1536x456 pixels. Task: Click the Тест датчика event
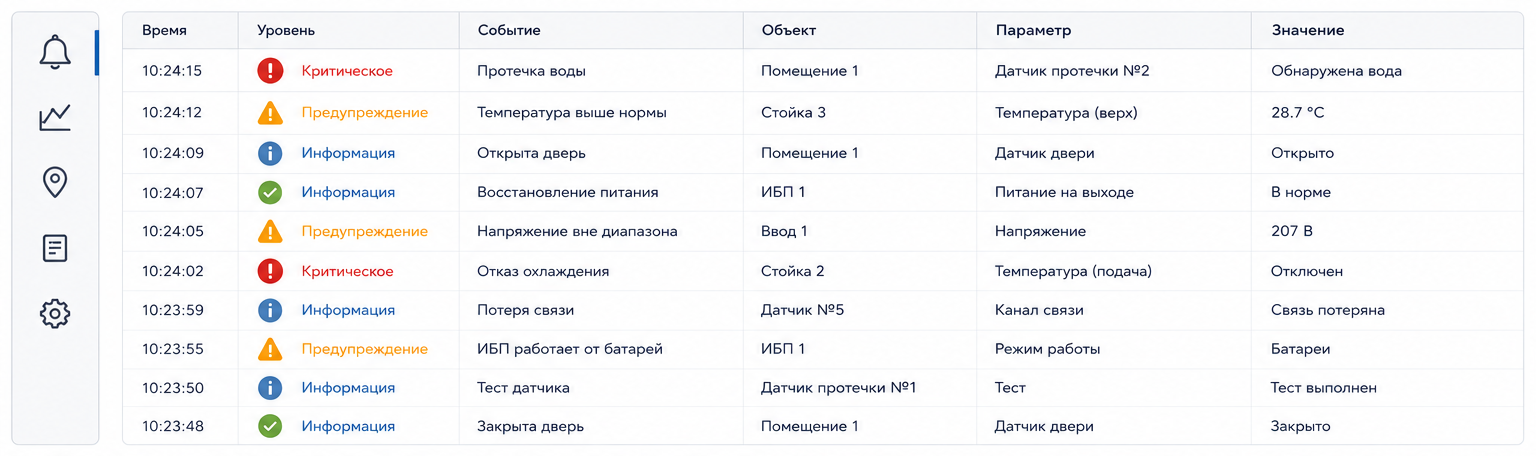pyautogui.click(x=523, y=388)
